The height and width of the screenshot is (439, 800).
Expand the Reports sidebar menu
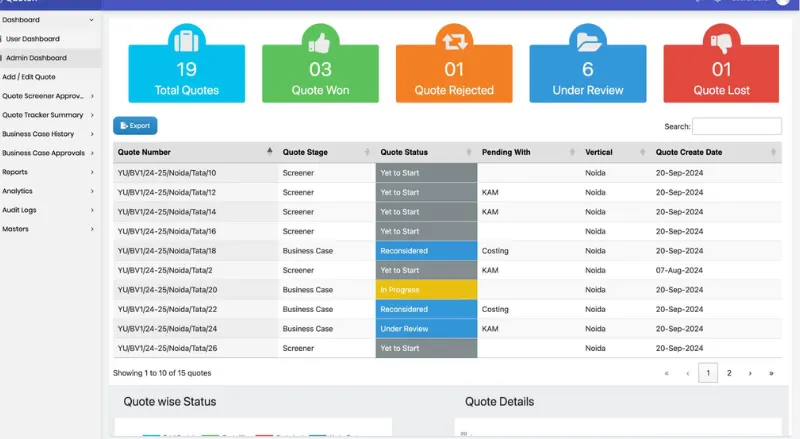92,172
